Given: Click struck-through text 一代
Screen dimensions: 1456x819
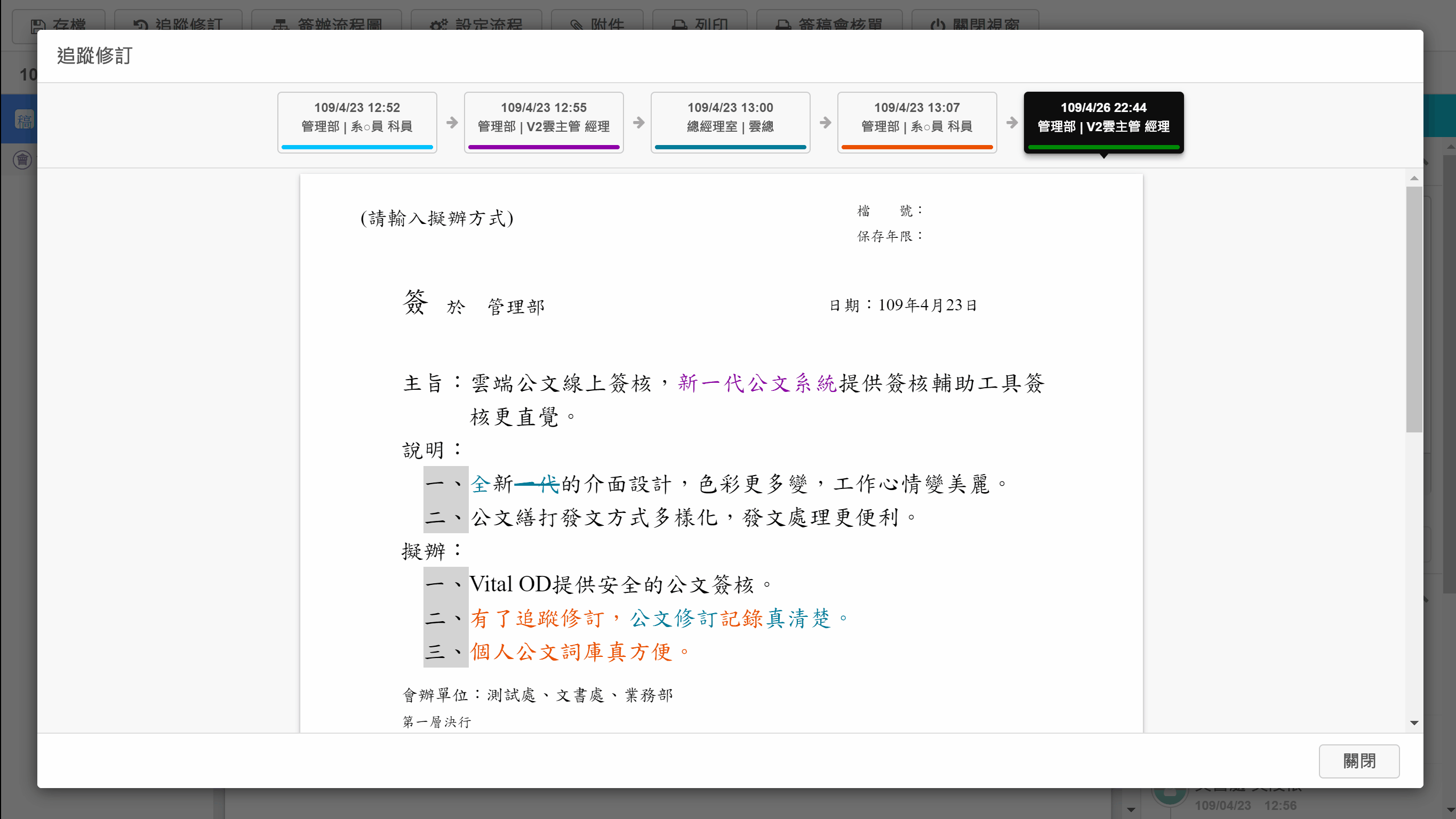Looking at the screenshot, I should (537, 484).
